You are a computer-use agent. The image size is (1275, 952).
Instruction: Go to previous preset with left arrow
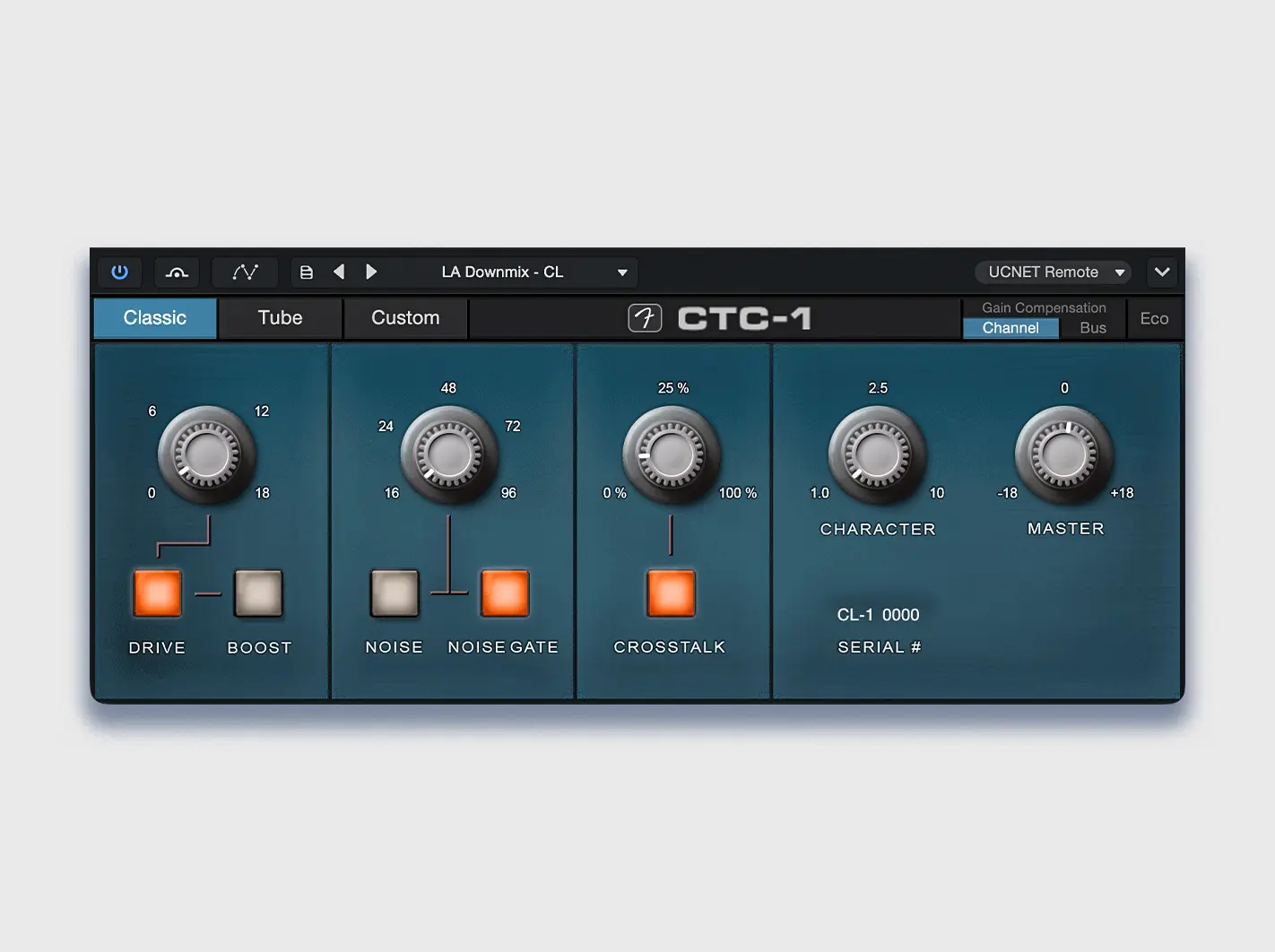[x=339, y=272]
